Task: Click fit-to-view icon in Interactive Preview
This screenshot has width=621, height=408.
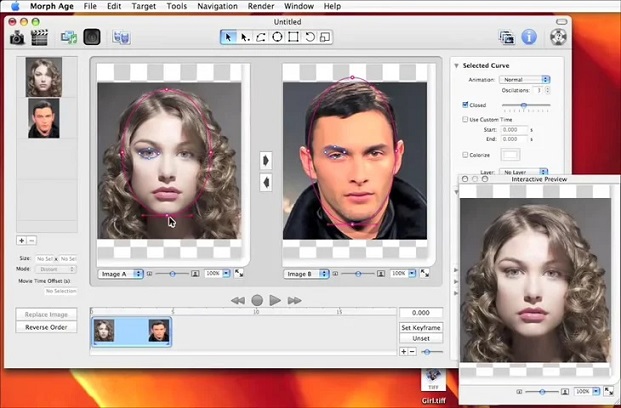Action: click(609, 391)
